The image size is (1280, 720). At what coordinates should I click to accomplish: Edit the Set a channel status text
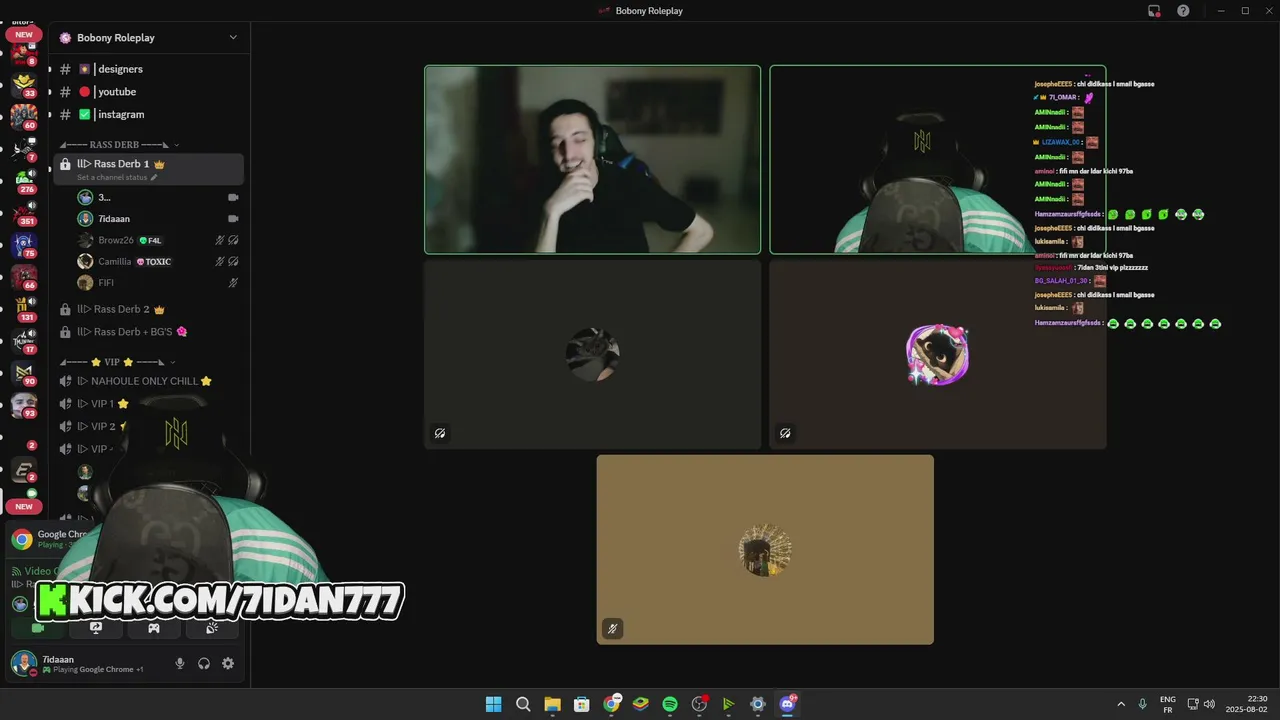[x=117, y=177]
